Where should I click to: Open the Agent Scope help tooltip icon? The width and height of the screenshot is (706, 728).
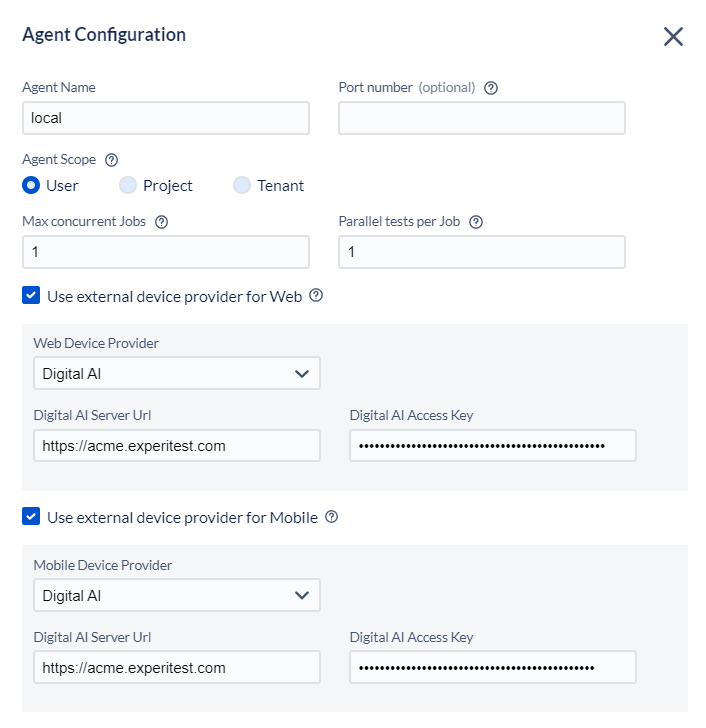click(111, 160)
